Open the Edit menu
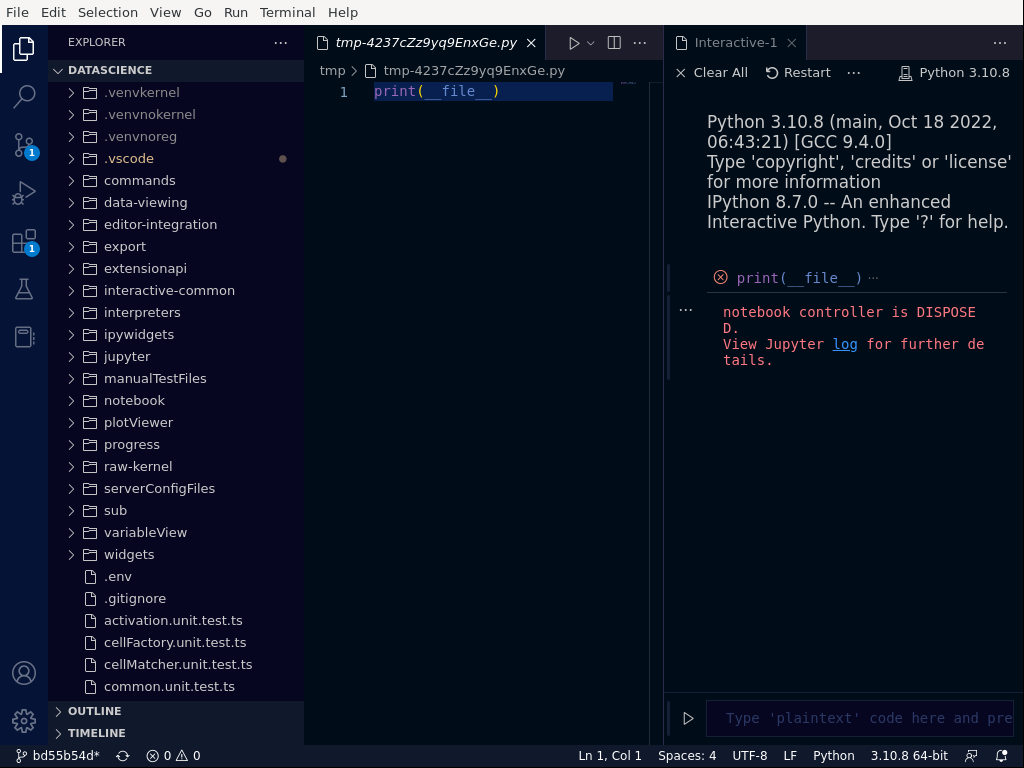The height and width of the screenshot is (768, 1024). (53, 12)
